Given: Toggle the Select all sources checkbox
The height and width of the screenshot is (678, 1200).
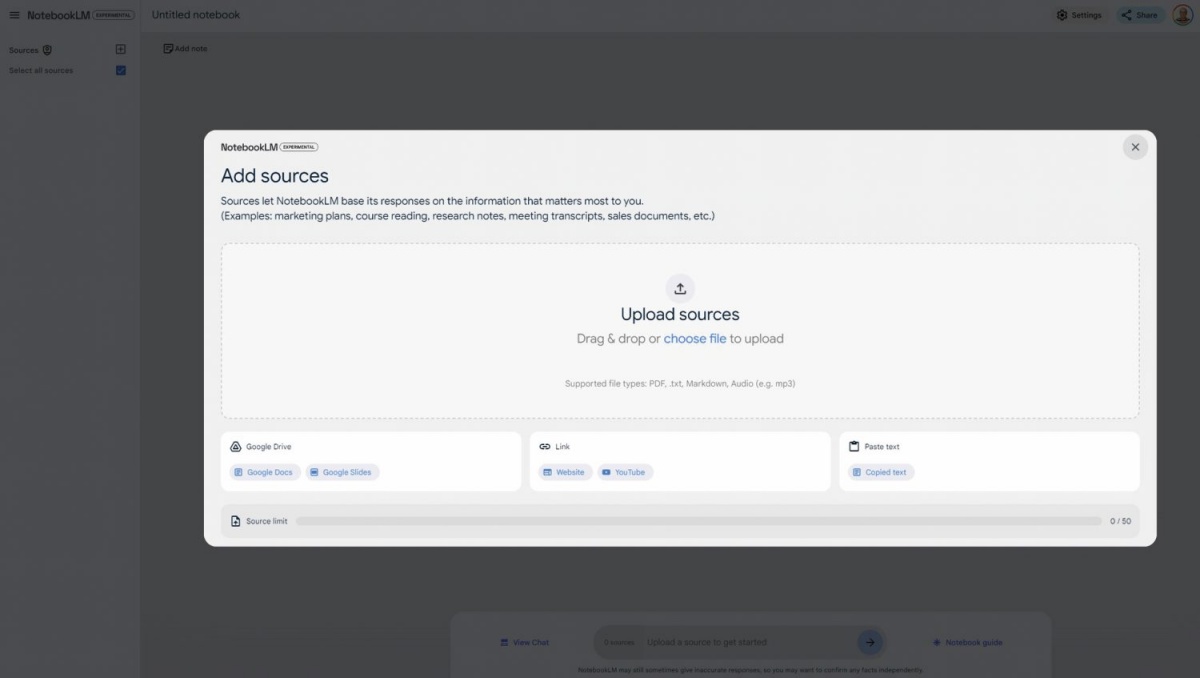Looking at the screenshot, I should [121, 70].
